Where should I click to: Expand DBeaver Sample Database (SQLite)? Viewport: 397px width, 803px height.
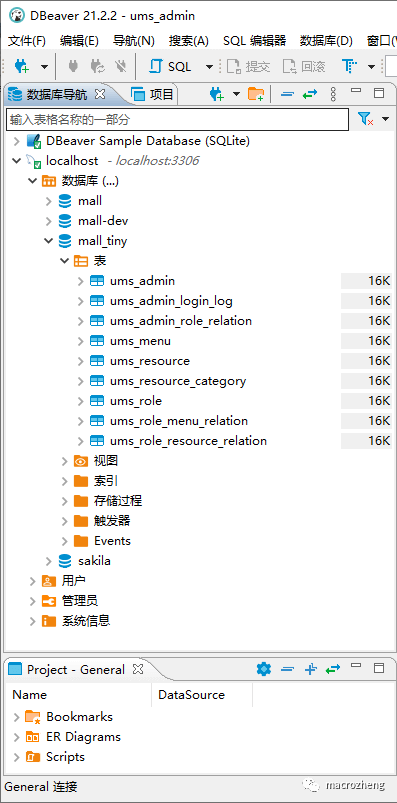pos(17,141)
